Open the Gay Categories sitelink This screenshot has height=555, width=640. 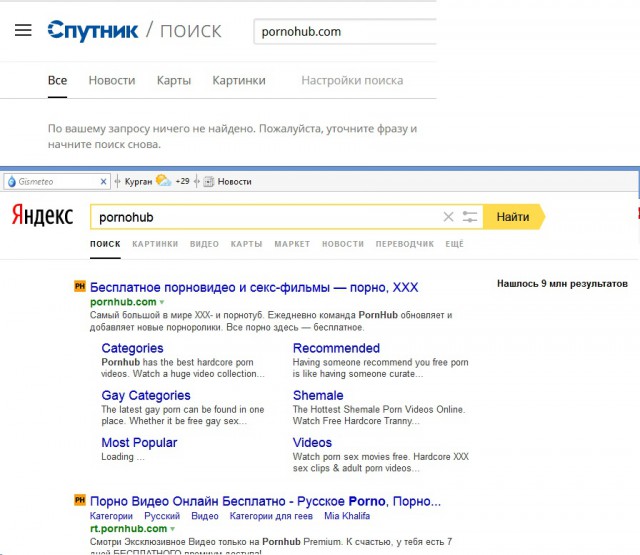(x=146, y=395)
